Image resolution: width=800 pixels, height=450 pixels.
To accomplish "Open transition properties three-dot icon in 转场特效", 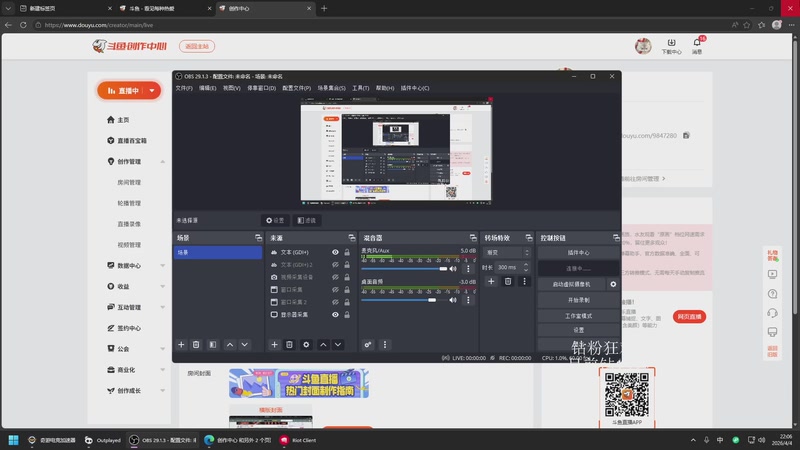I will [x=524, y=281].
